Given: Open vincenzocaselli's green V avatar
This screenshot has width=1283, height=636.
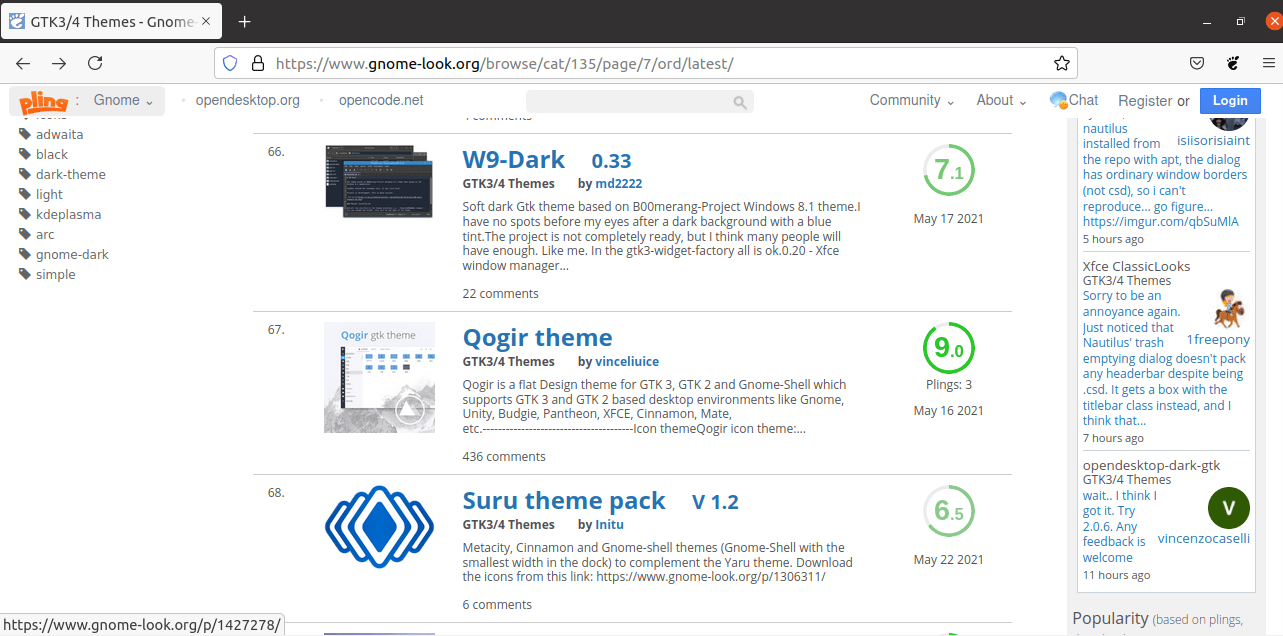Looking at the screenshot, I should pos(1229,508).
